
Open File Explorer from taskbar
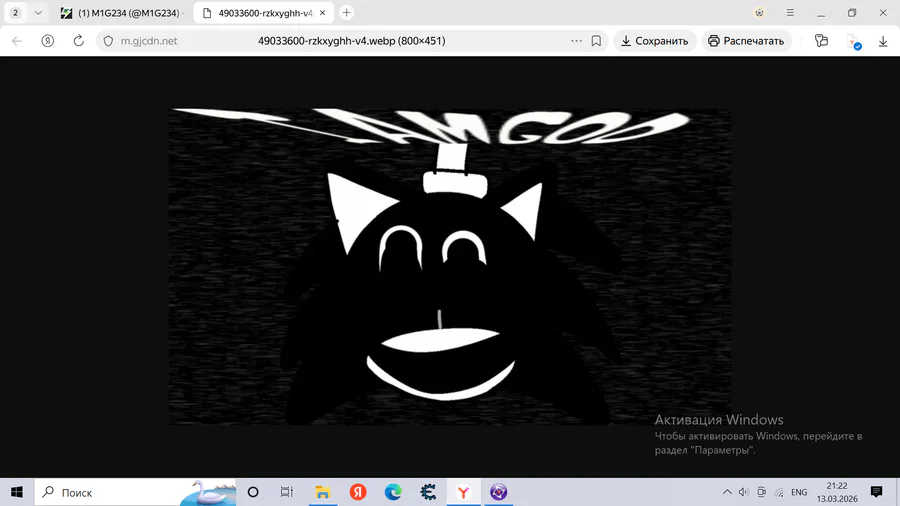tap(322, 492)
